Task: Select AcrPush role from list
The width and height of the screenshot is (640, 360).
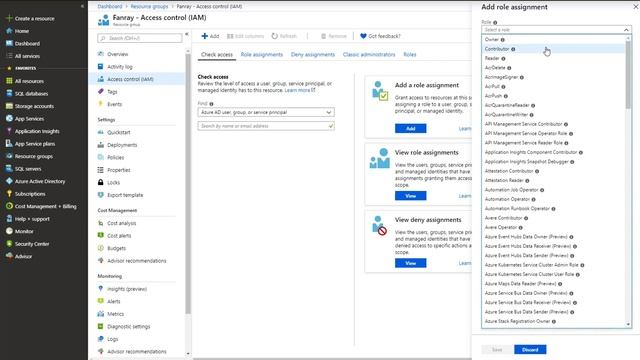Action: tap(553, 96)
